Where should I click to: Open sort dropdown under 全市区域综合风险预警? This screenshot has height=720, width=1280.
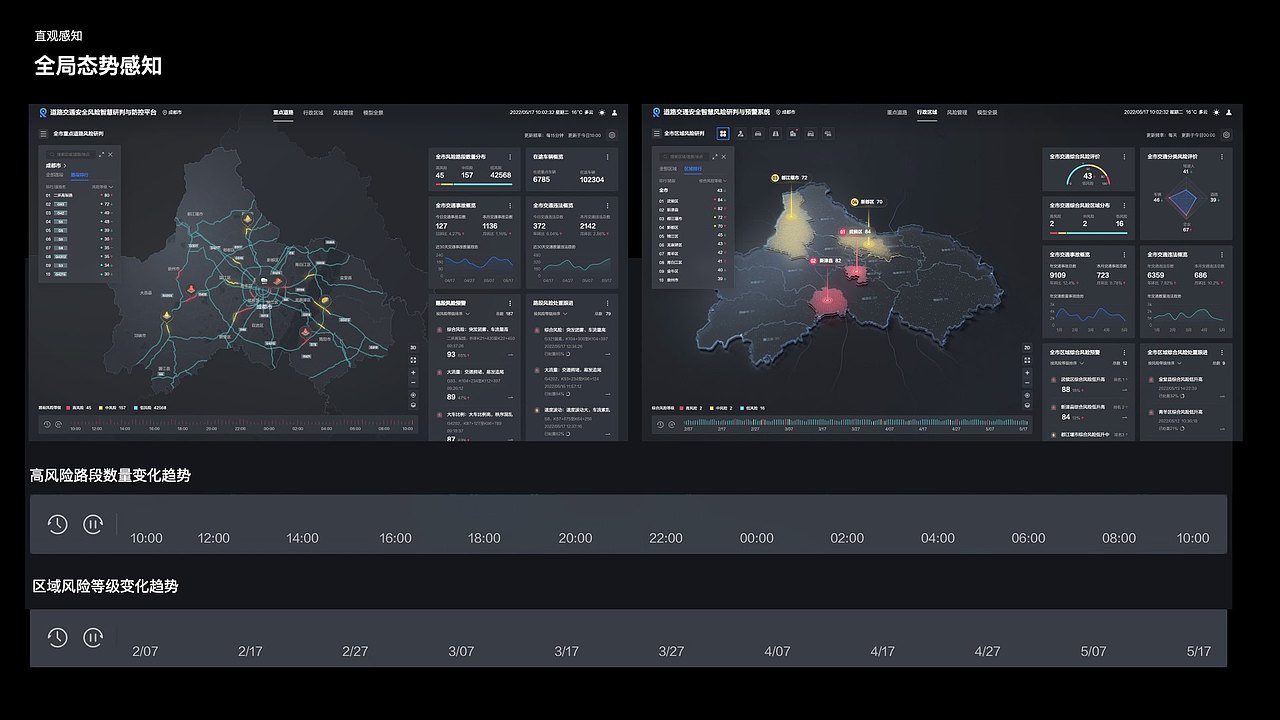(x=1067, y=363)
